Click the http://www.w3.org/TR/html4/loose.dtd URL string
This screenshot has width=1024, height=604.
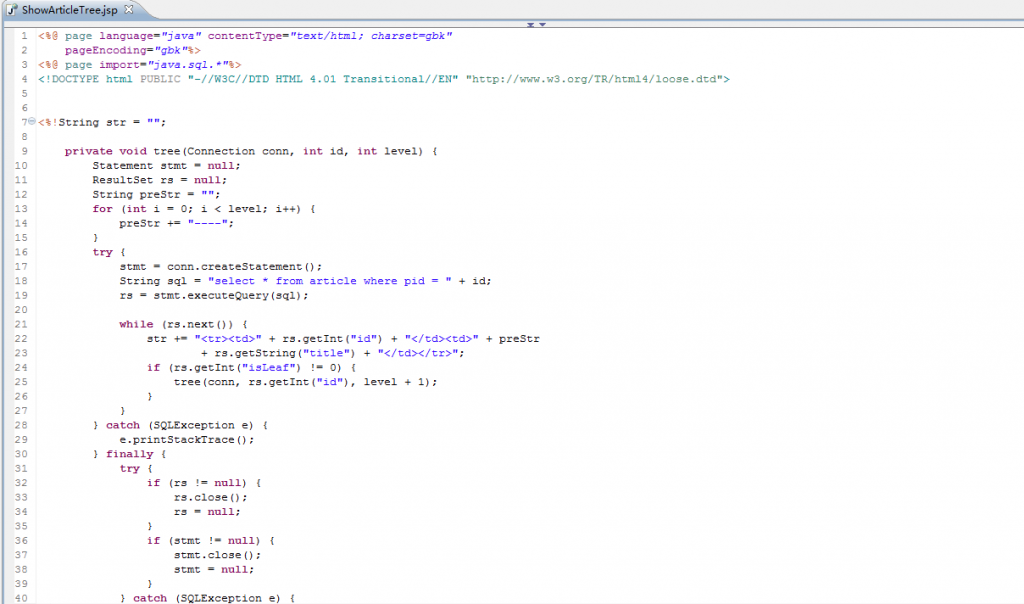(x=594, y=79)
